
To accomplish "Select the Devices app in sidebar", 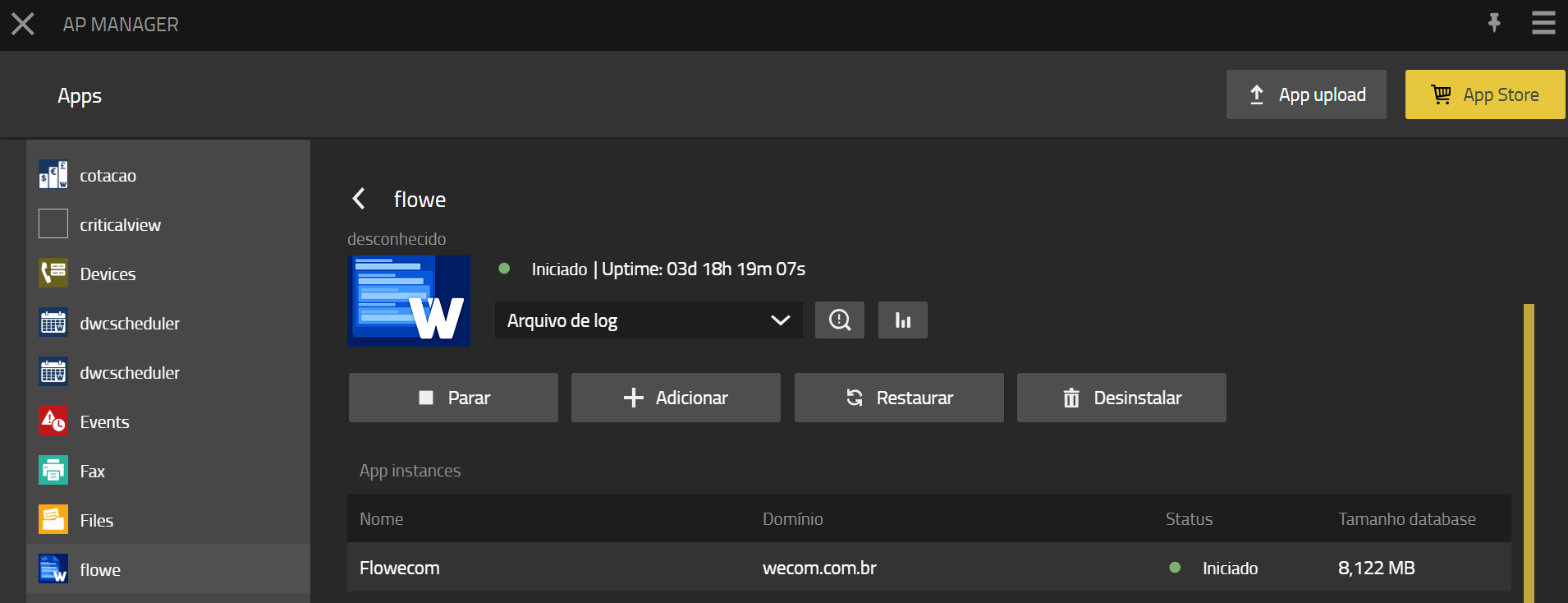I will (x=108, y=274).
